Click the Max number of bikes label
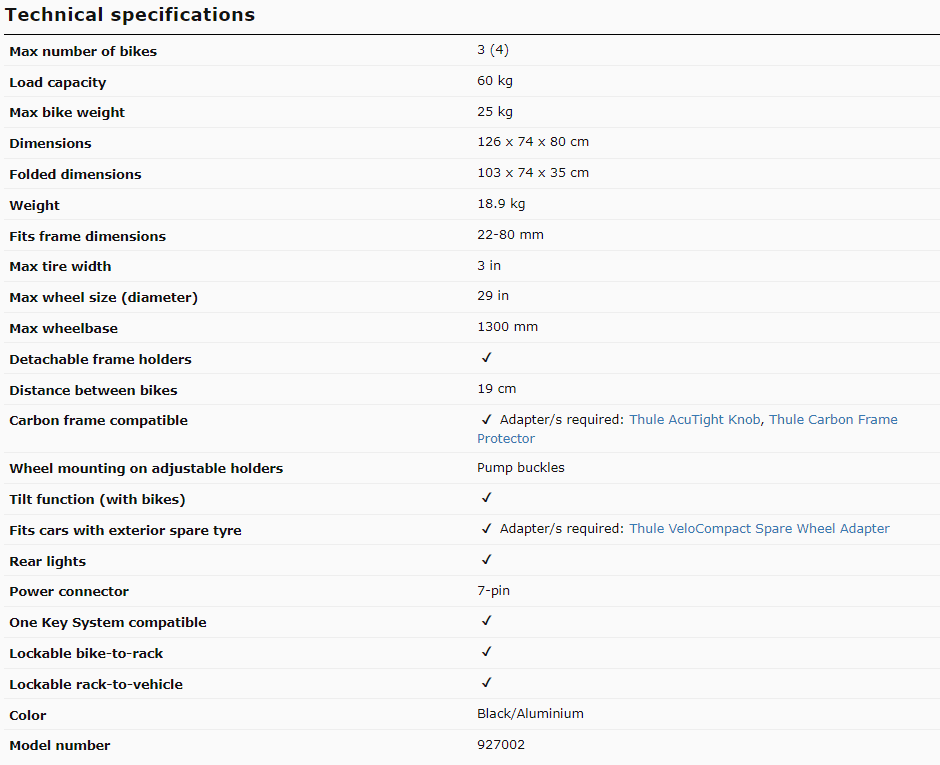The image size is (940, 765). [x=83, y=52]
